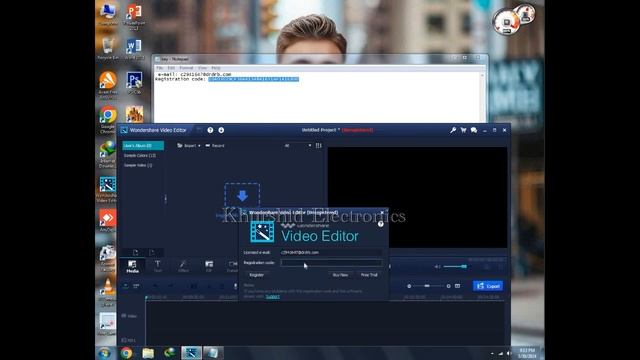
Task: Select Sample Colors in media library
Action: (140, 156)
